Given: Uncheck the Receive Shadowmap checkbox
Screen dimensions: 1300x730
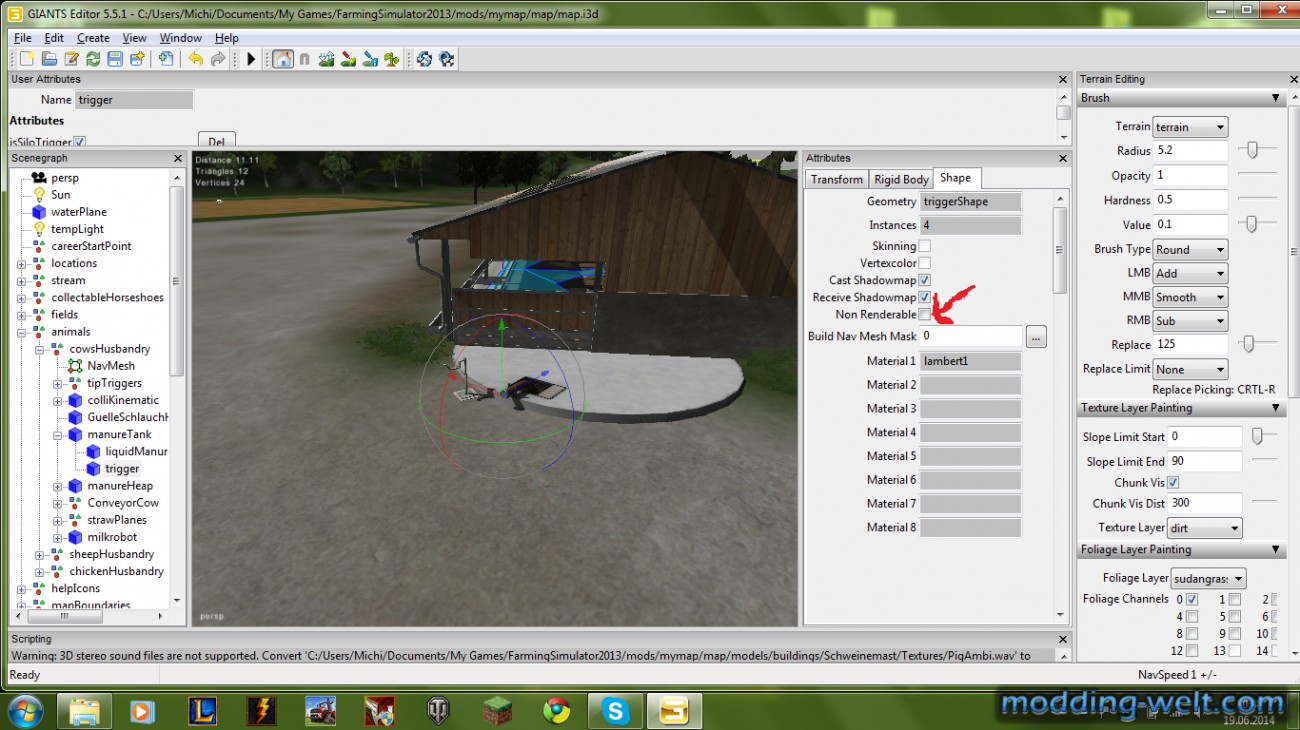Looking at the screenshot, I should 925,297.
